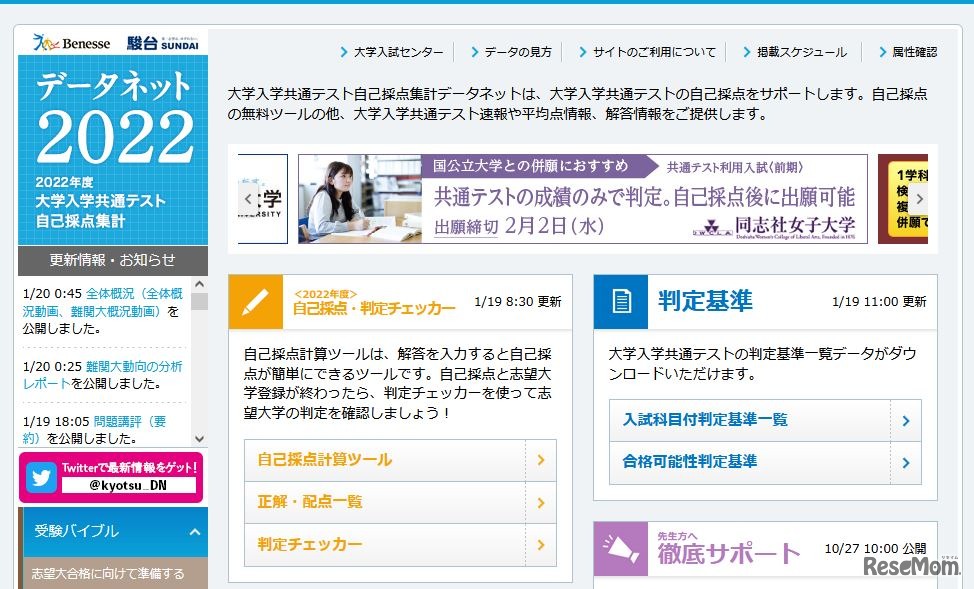The image size is (974, 589).
Task: Click the purple megaphone icon for 徹底サポート
Action: pos(621,549)
